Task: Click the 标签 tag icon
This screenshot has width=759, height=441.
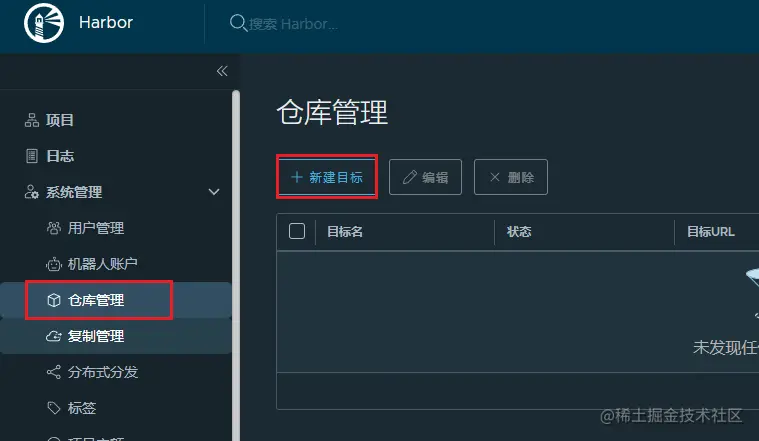Action: pos(54,408)
